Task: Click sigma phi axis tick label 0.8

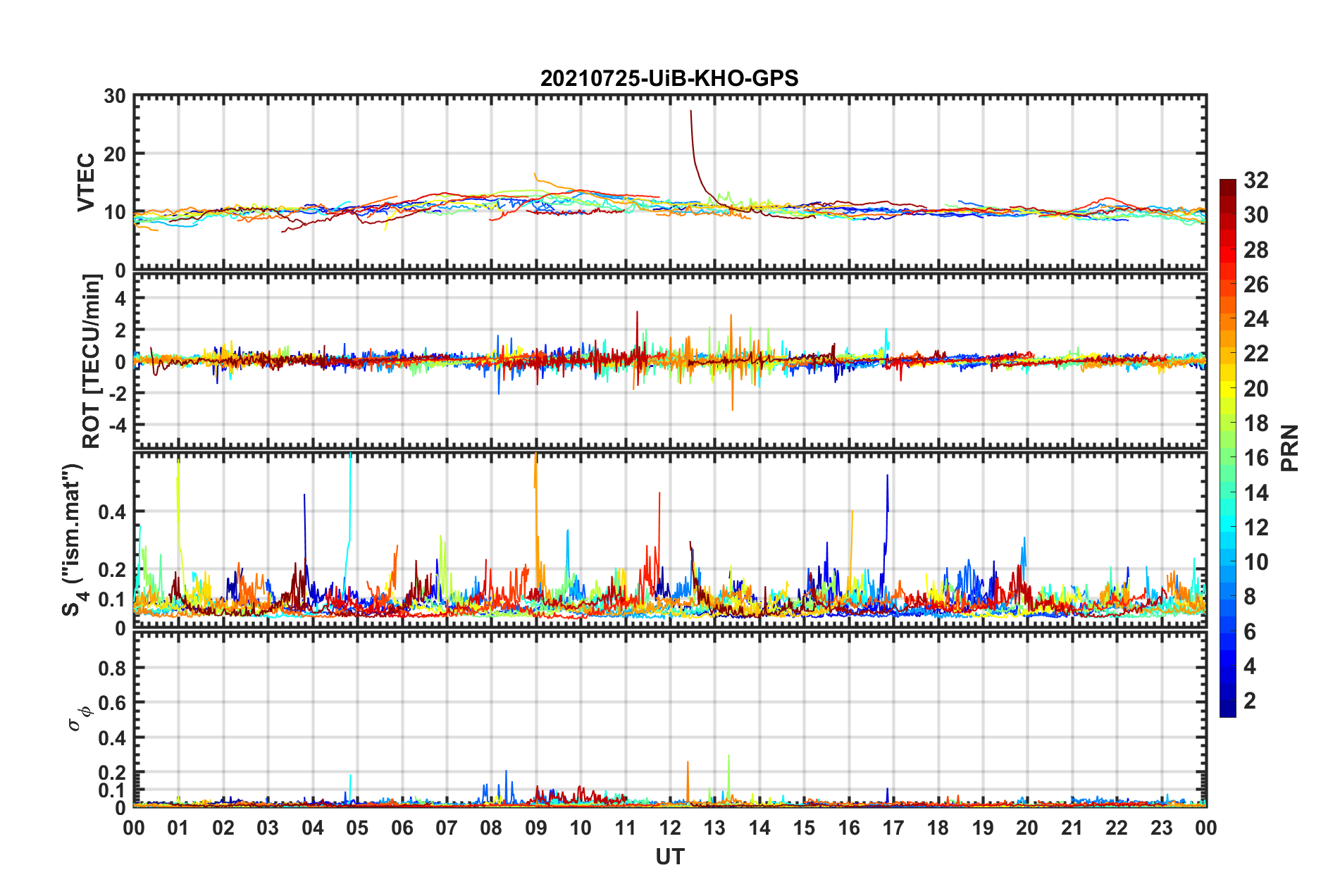Action: point(113,668)
